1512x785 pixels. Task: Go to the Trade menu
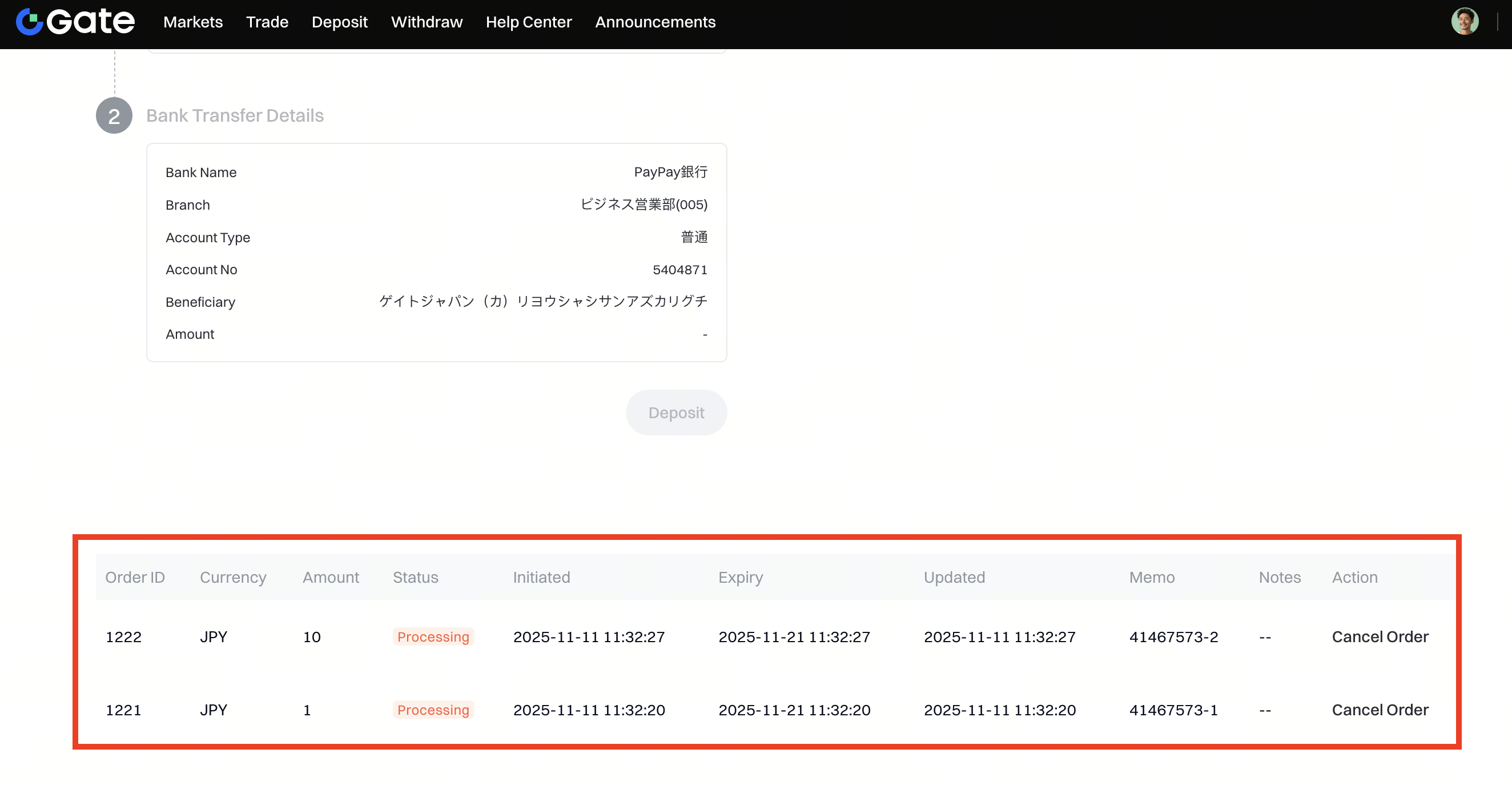pos(267,22)
